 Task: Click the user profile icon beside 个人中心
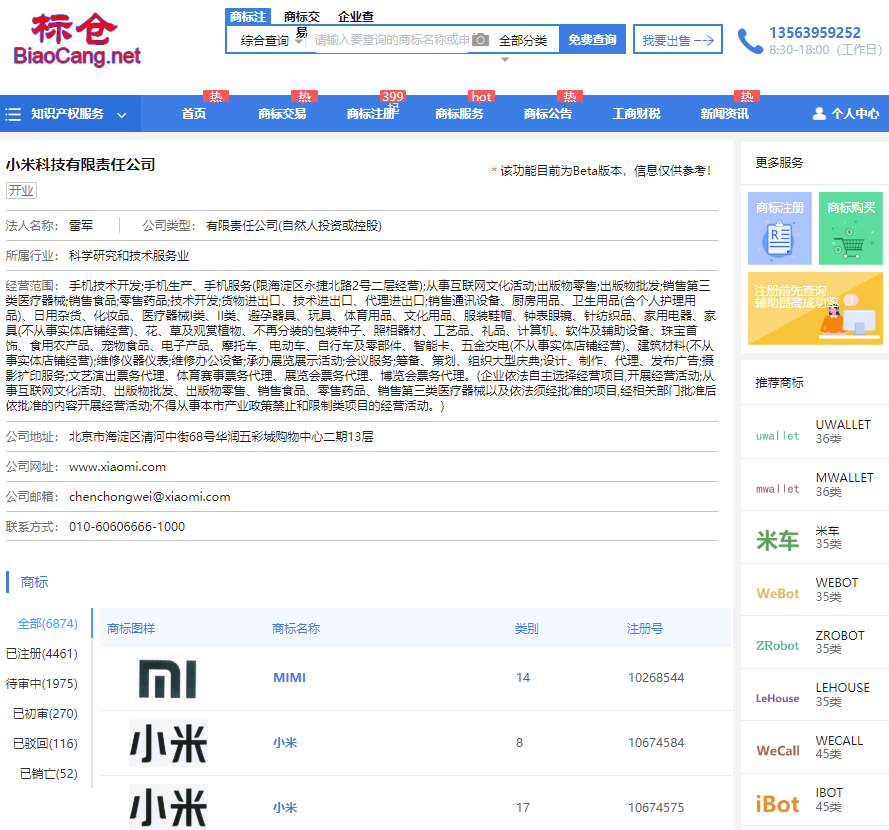pos(819,113)
